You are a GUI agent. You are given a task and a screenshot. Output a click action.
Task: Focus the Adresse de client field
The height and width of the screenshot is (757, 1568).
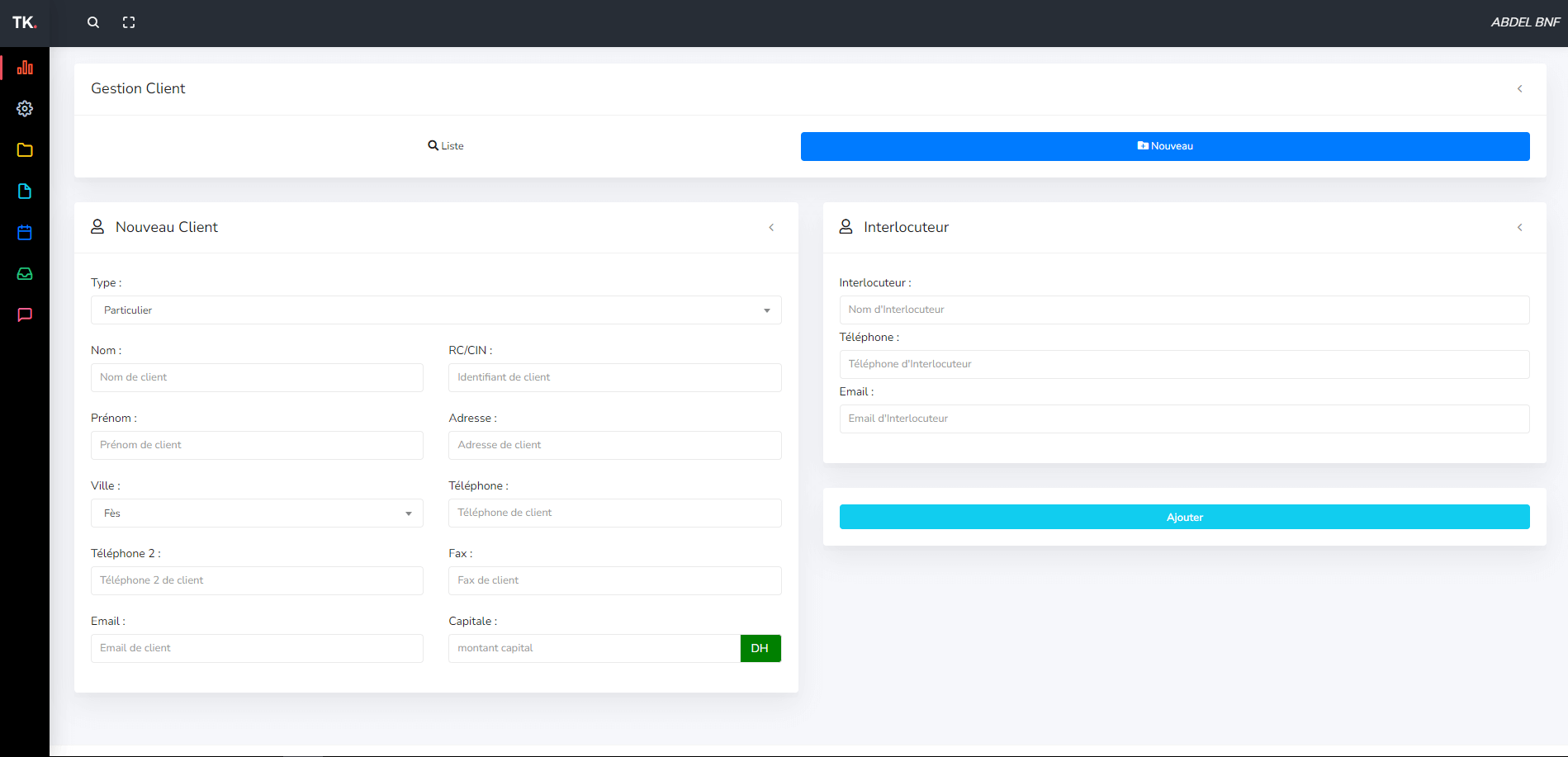[615, 445]
